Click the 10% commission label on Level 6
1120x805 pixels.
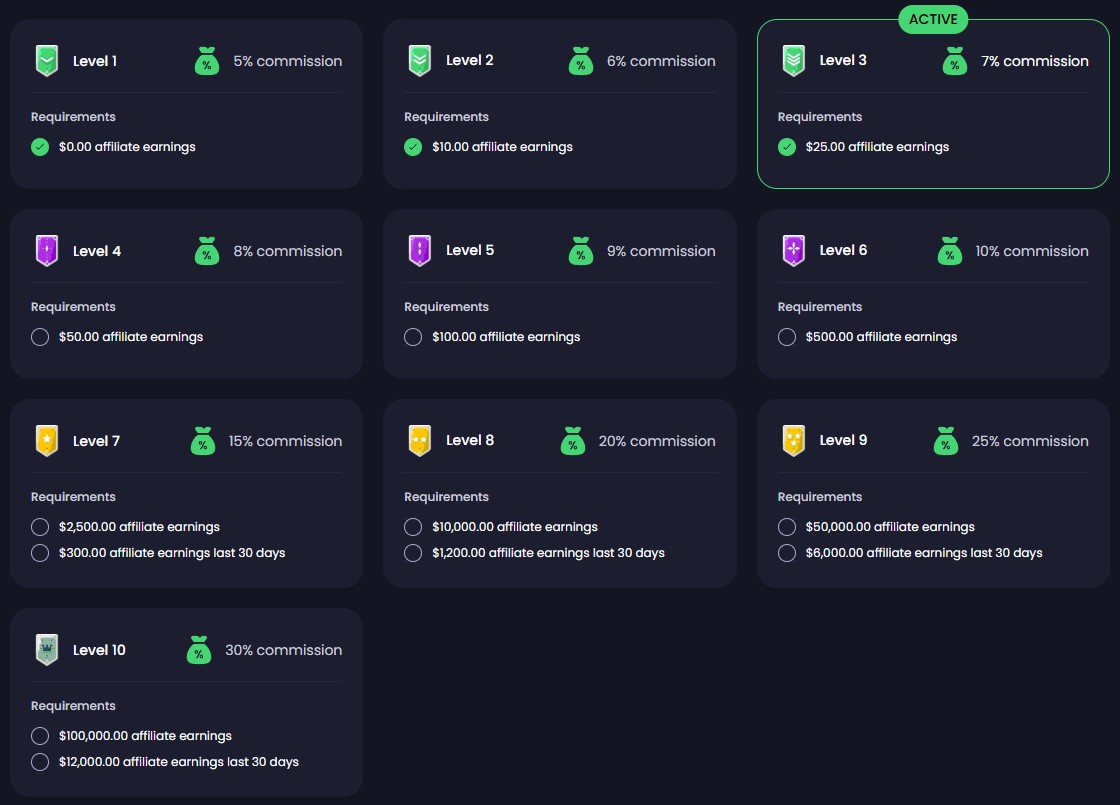point(1031,251)
